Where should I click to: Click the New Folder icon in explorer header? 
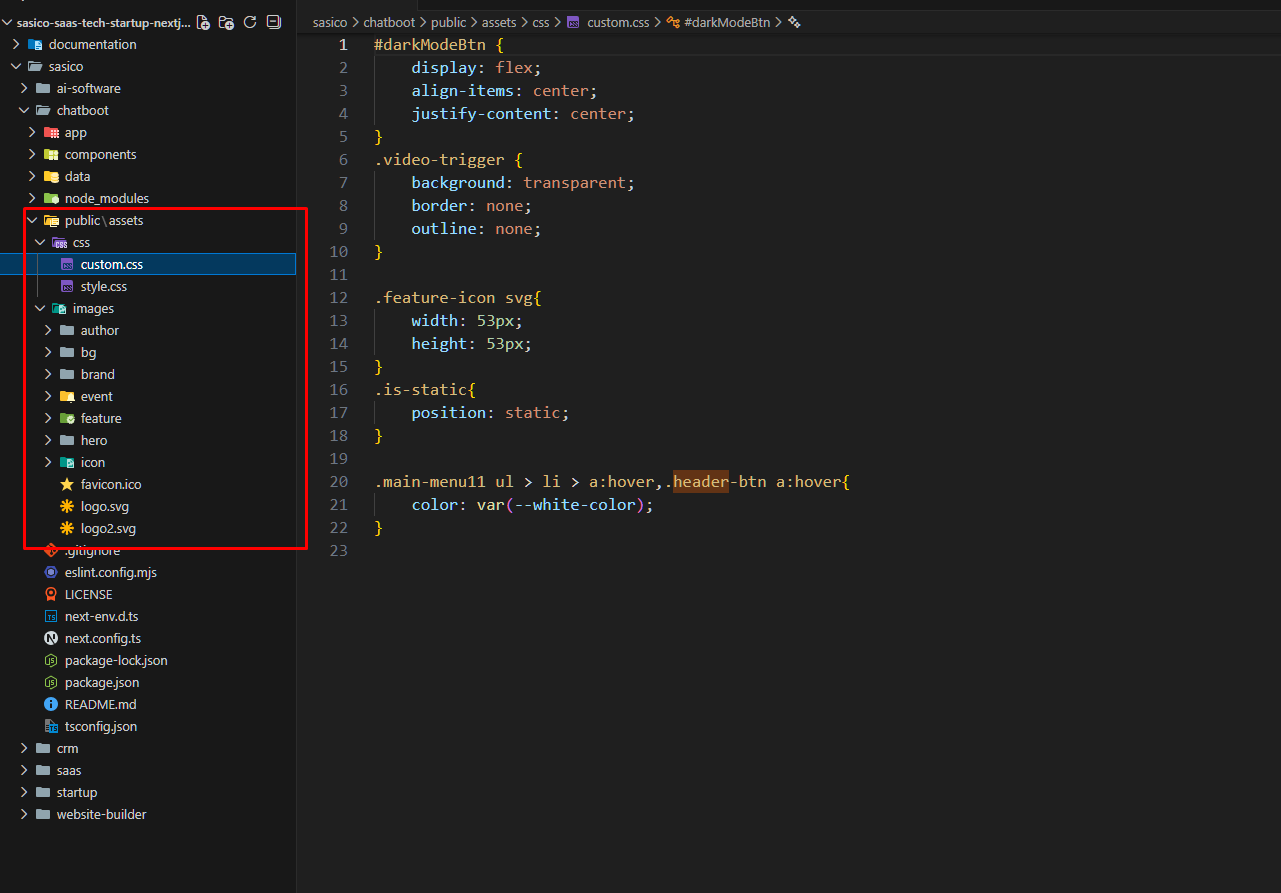pyautogui.click(x=227, y=22)
